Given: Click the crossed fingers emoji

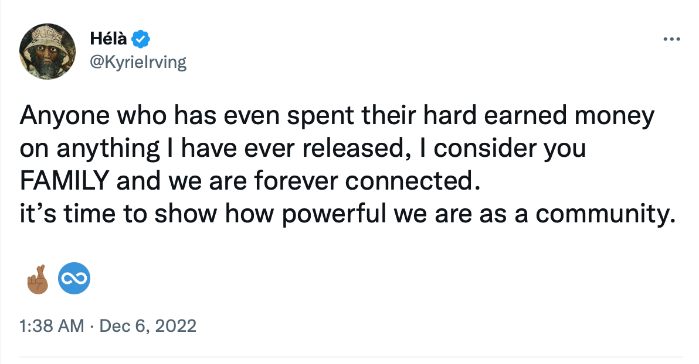Looking at the screenshot, I should (x=37, y=279).
